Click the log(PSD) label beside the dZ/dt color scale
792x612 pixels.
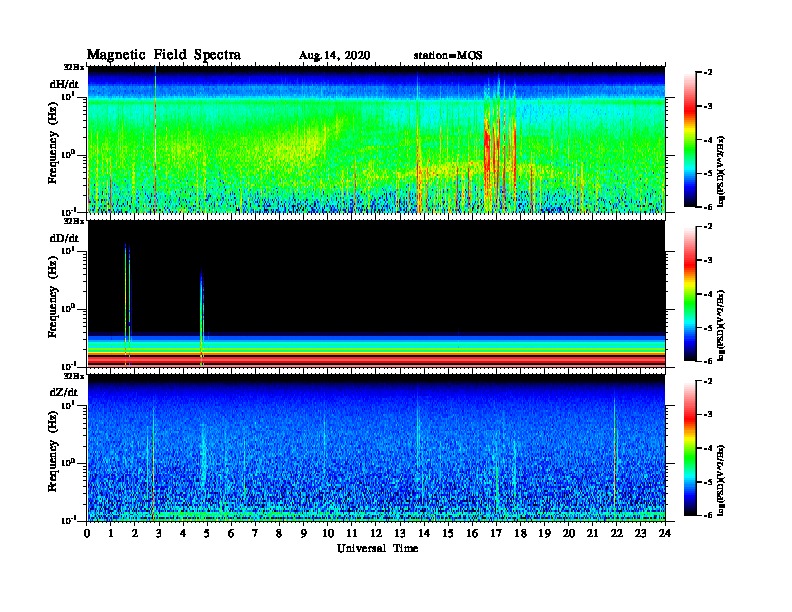point(721,480)
